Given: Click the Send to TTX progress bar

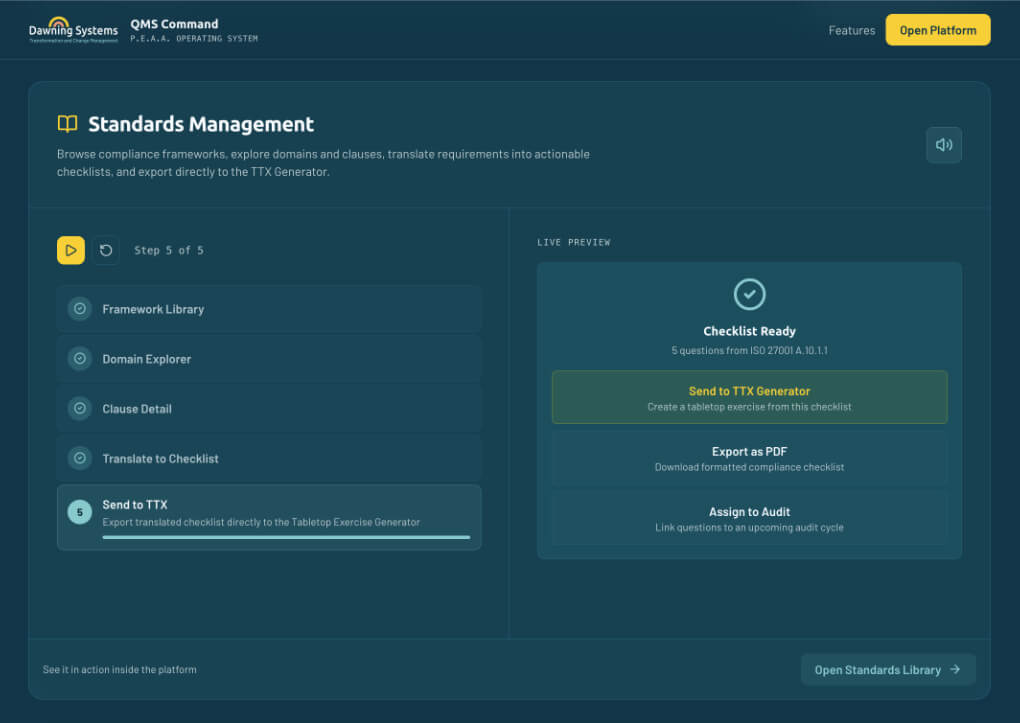Looking at the screenshot, I should tap(285, 537).
